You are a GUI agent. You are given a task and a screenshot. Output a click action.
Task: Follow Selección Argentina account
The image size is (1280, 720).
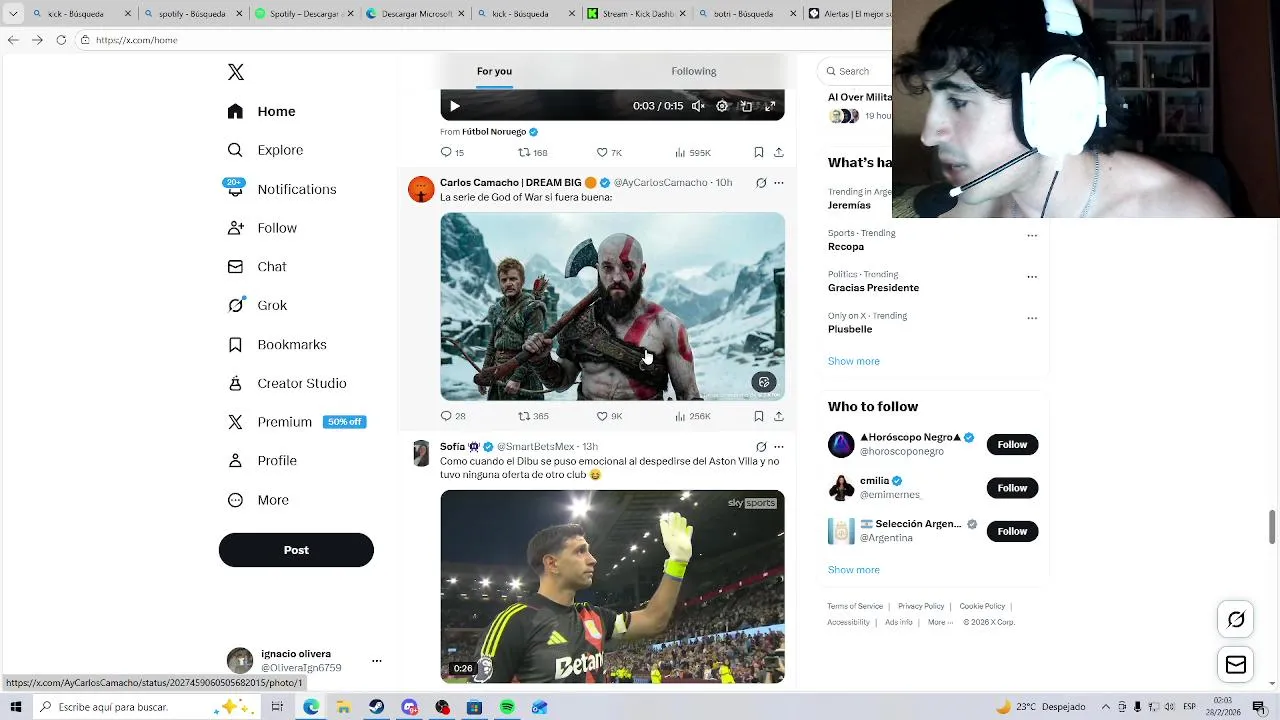[x=1012, y=531]
